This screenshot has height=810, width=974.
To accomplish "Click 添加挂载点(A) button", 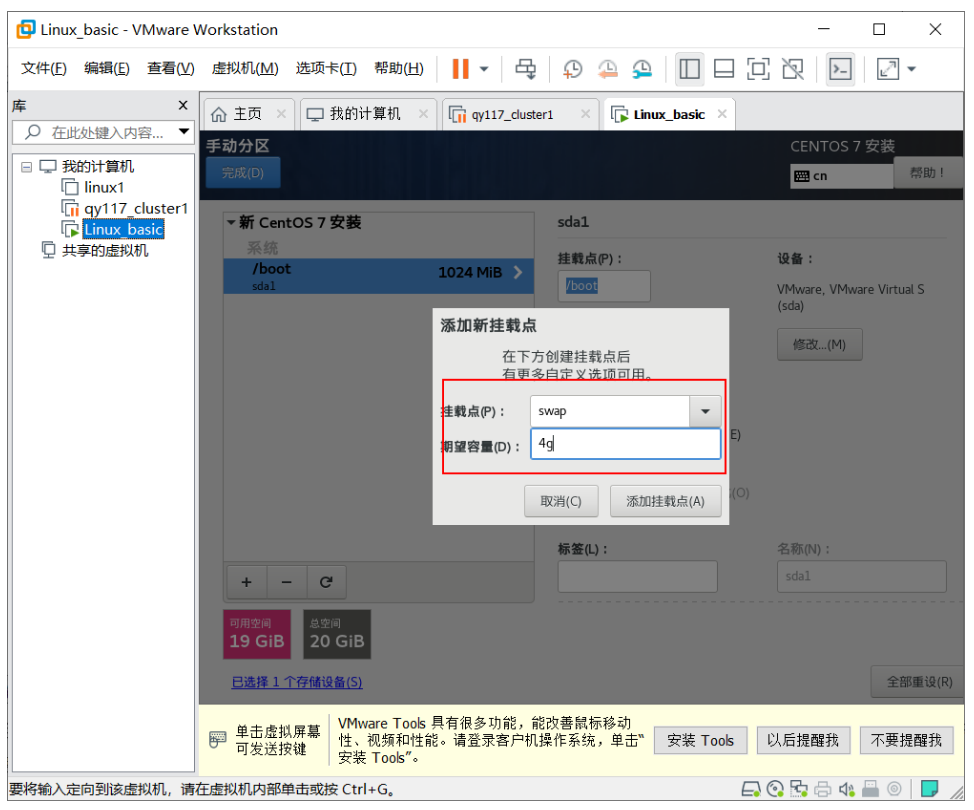I will tap(665, 501).
